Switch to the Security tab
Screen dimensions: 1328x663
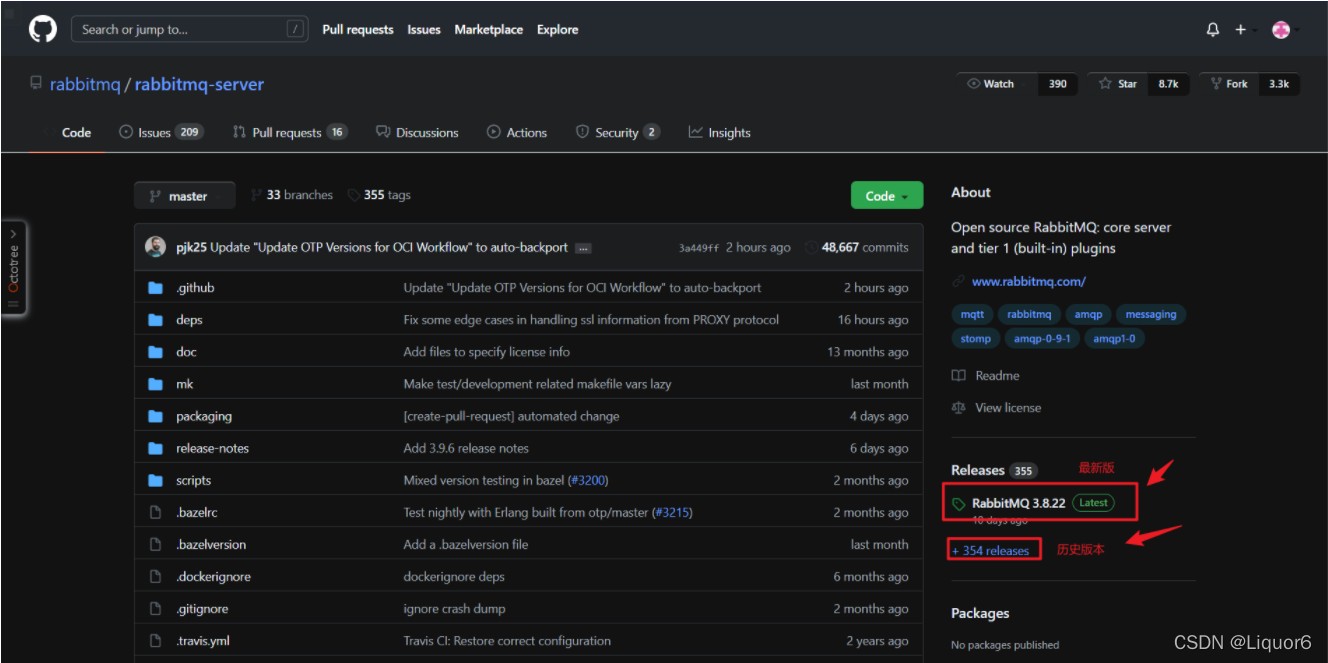pos(617,132)
